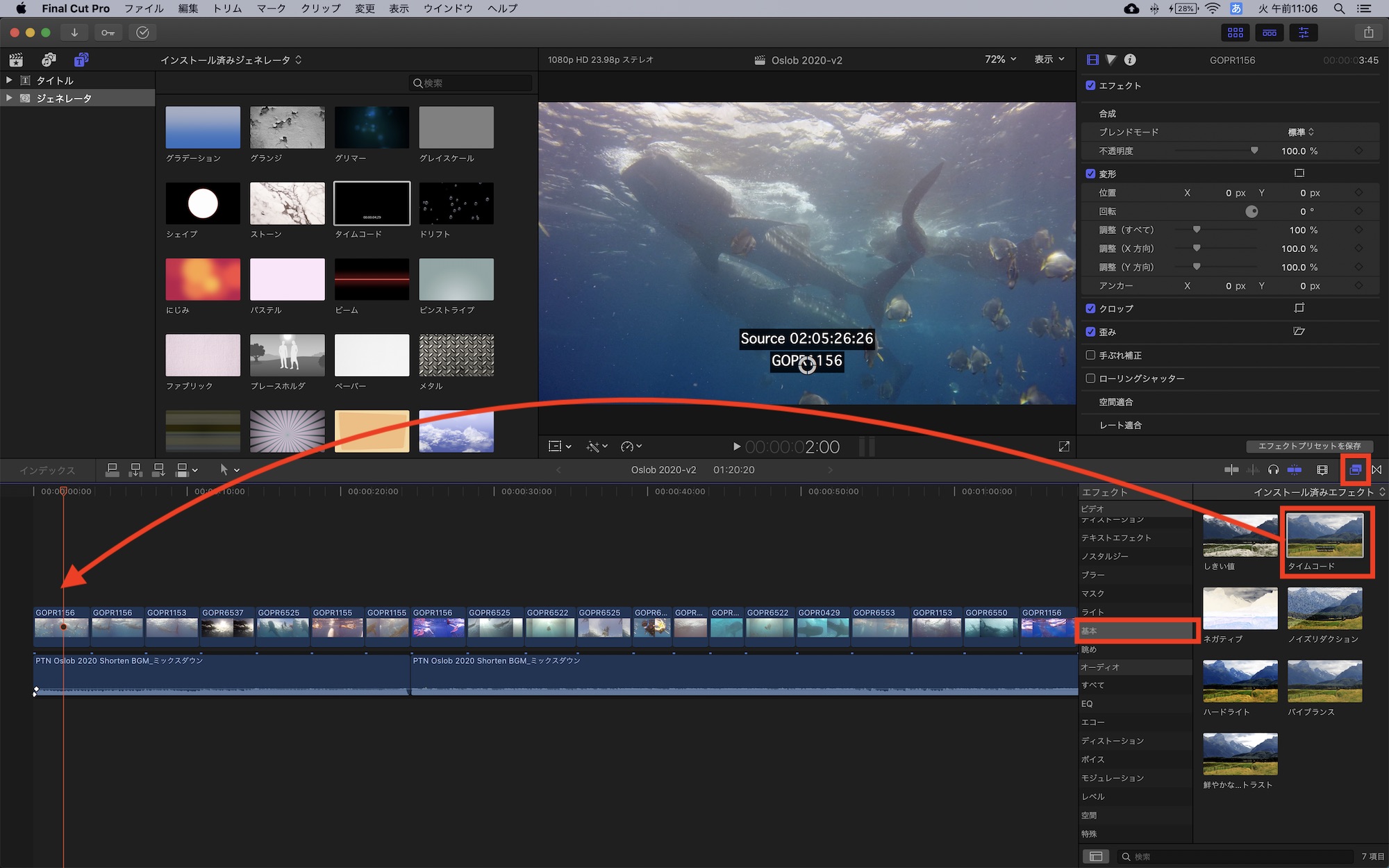Click the import media arrow icon
This screenshot has width=1389, height=868.
point(74,33)
